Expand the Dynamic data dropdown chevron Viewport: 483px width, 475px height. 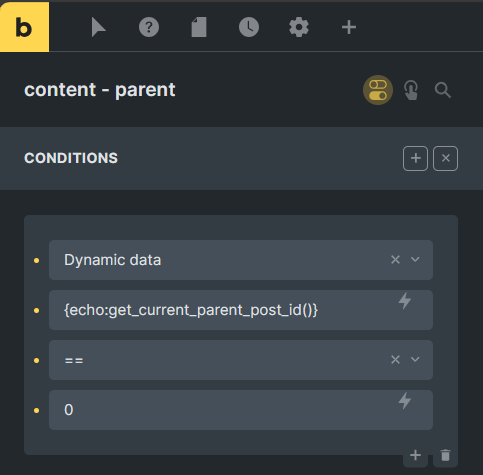[x=415, y=259]
